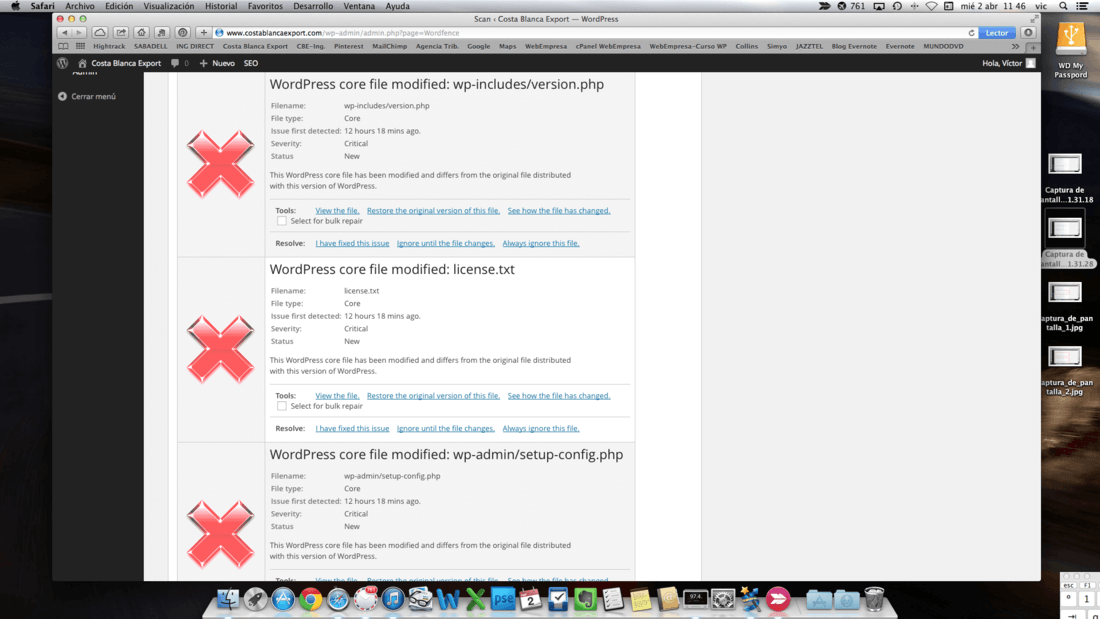Image resolution: width=1100 pixels, height=619 pixels.
Task: Open Microsoft Word from the Dock
Action: point(448,599)
